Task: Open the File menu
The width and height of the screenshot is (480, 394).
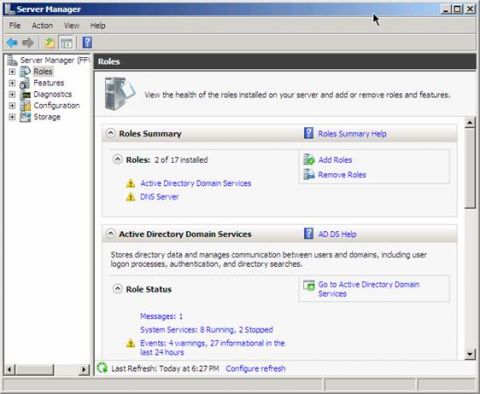Action: tap(15, 25)
